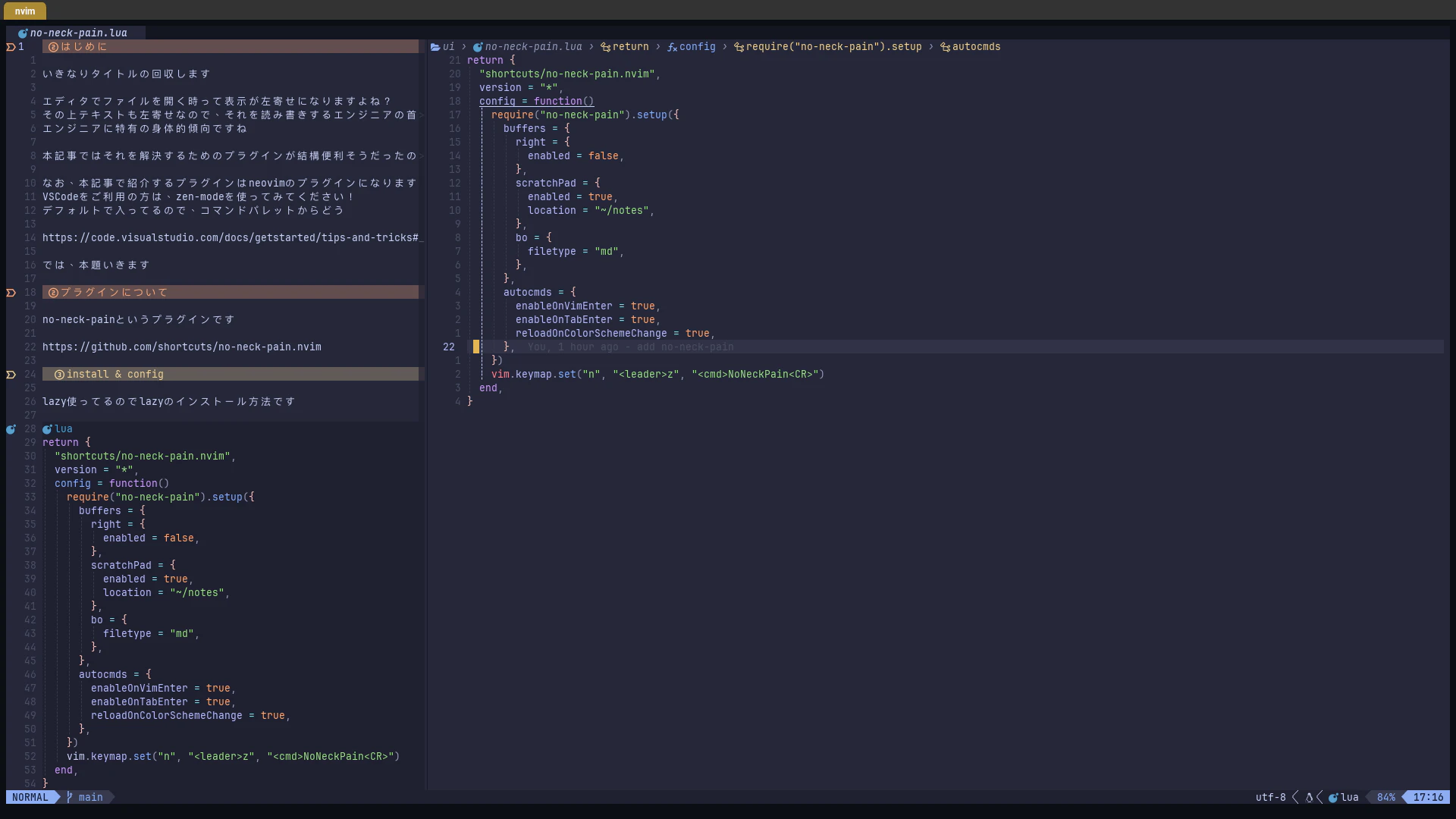1456x819 pixels.
Task: Click the require("no-neck-pain").setup breadcrumb segment
Action: [834, 47]
